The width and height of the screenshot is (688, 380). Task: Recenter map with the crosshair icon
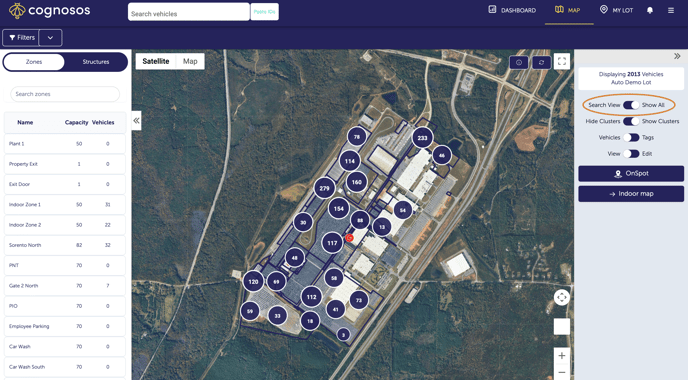(x=562, y=298)
